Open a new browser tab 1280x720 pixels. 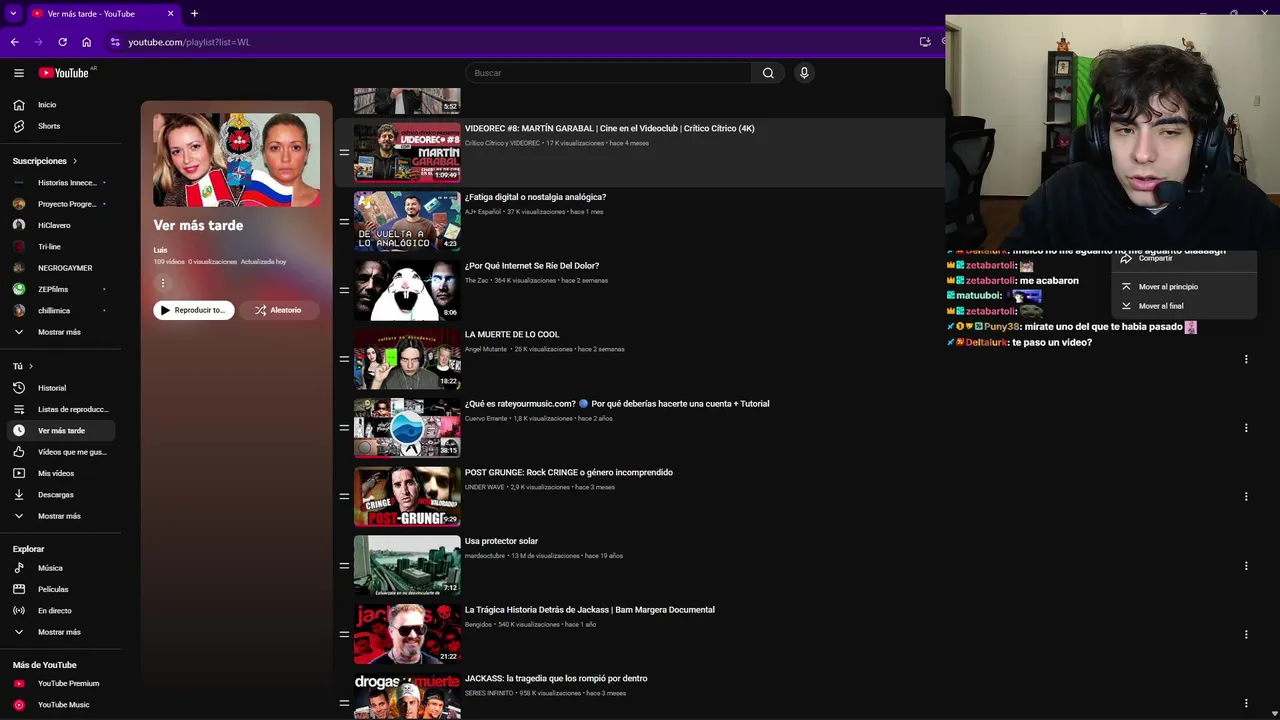point(194,13)
